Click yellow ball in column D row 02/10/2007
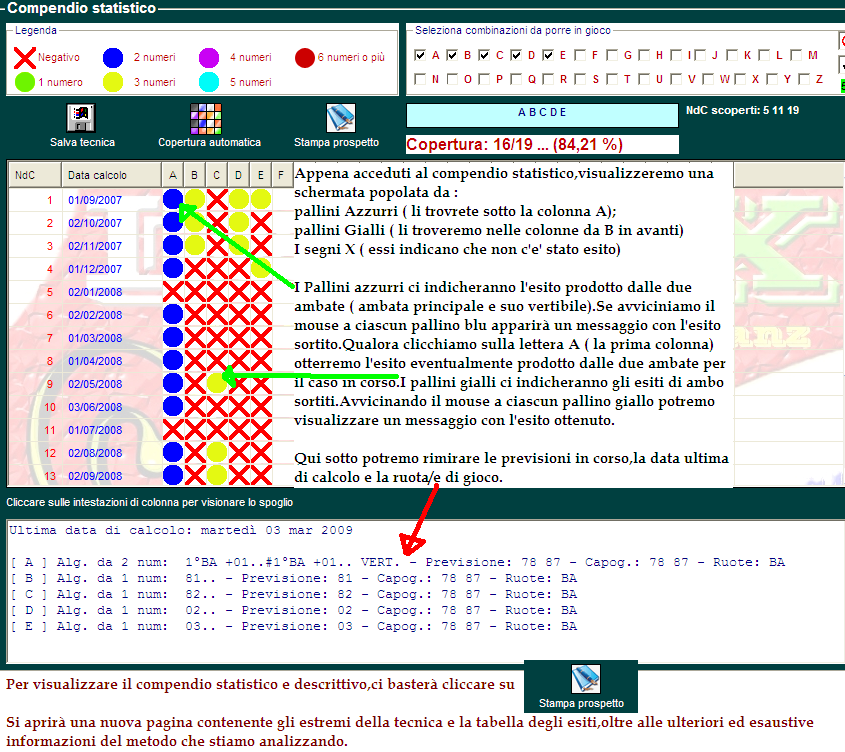Screen dimensions: 845x752 point(239,222)
